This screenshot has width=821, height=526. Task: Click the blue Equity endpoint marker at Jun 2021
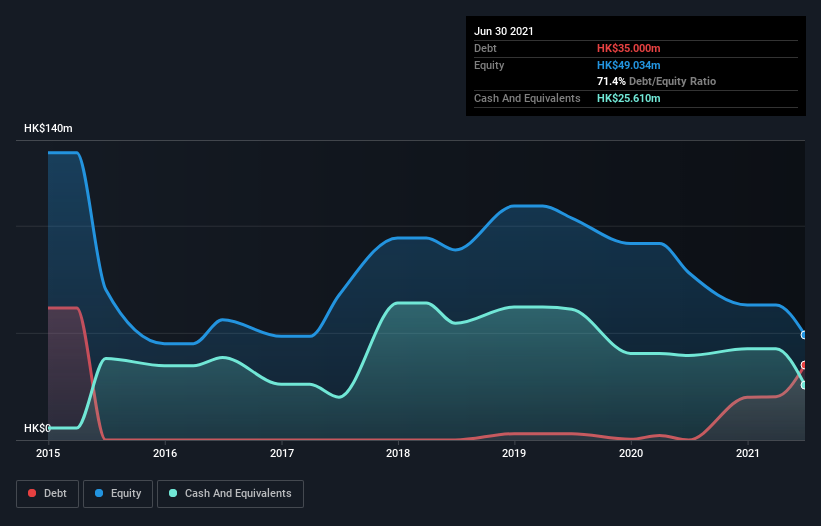click(x=804, y=335)
